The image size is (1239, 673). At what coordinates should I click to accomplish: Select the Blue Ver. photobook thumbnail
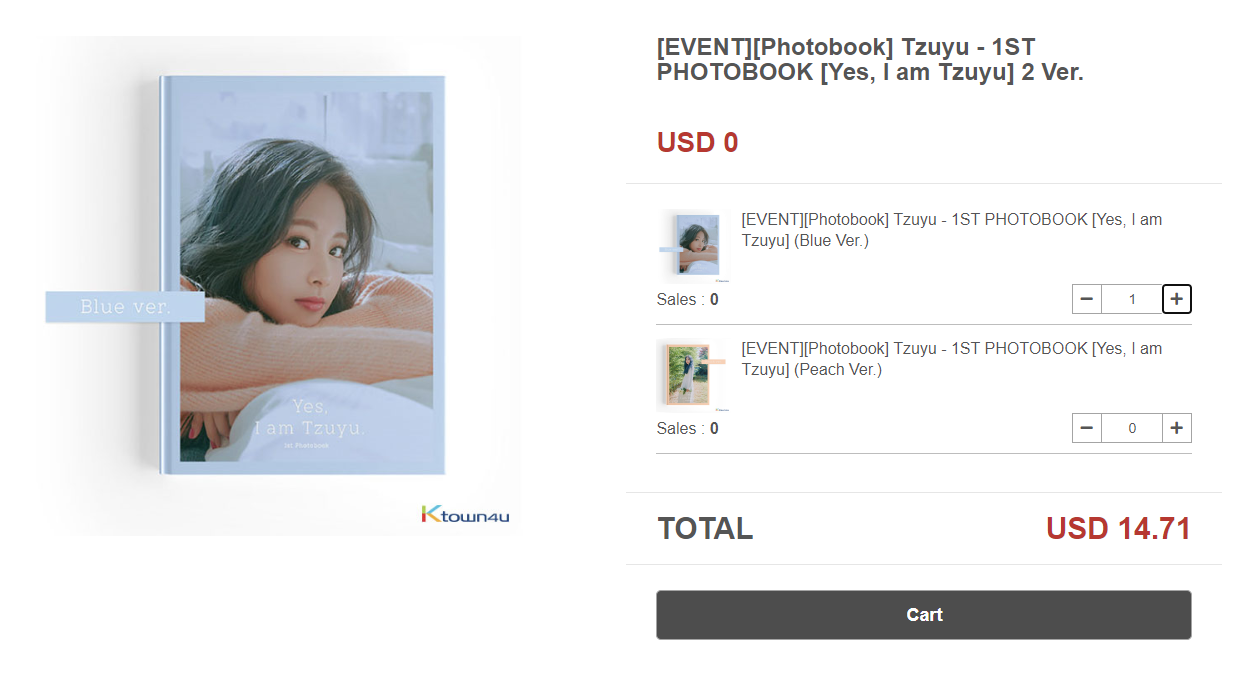coord(693,246)
